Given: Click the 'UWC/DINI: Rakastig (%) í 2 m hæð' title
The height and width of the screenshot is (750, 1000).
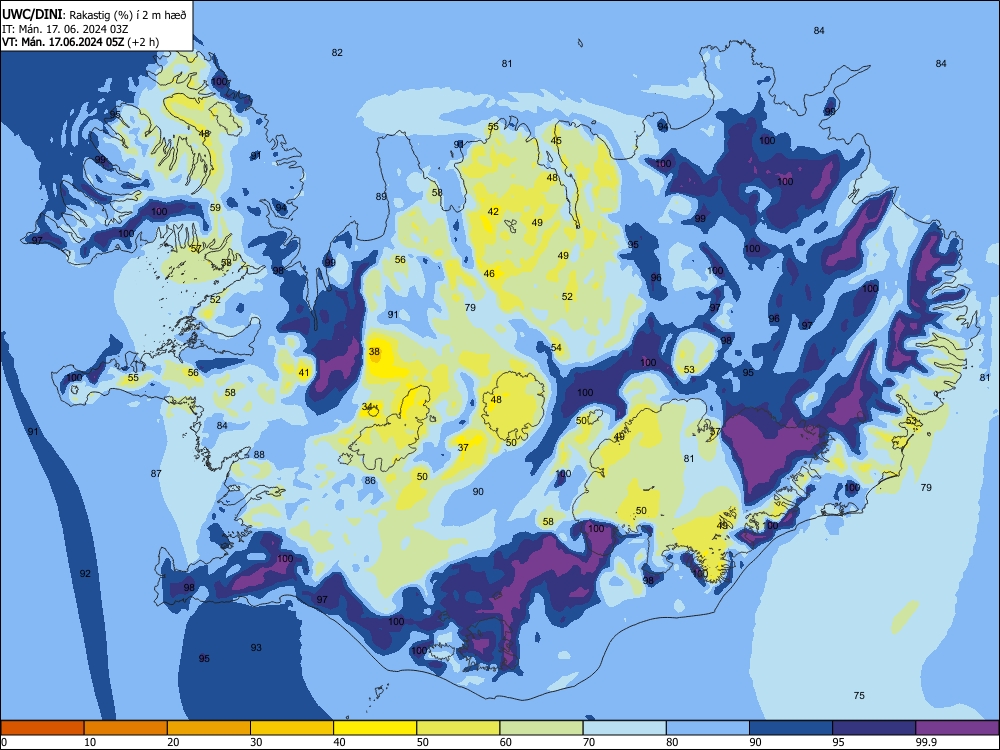Looking at the screenshot, I should [94, 15].
